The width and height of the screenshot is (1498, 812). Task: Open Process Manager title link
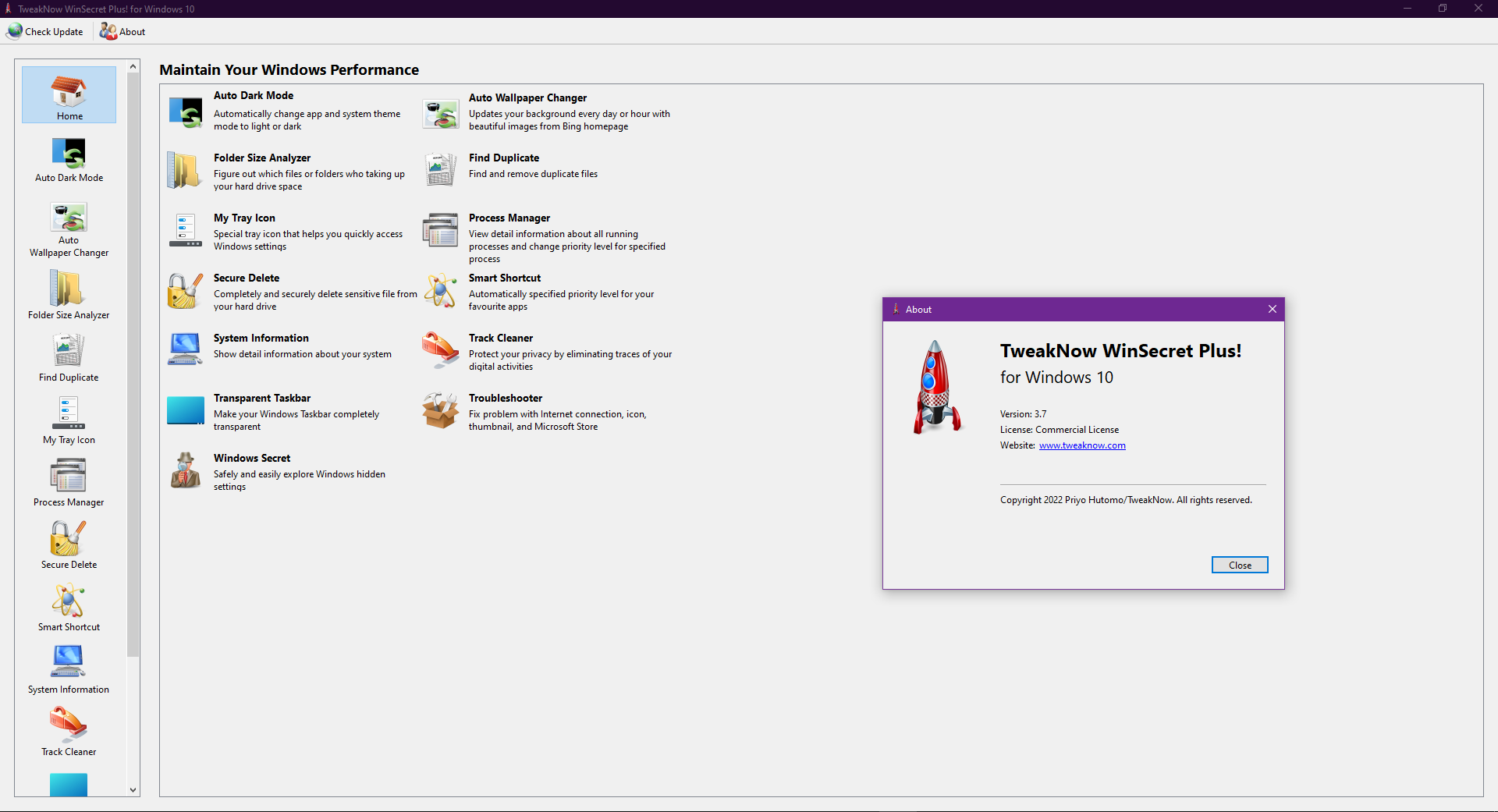click(x=509, y=218)
